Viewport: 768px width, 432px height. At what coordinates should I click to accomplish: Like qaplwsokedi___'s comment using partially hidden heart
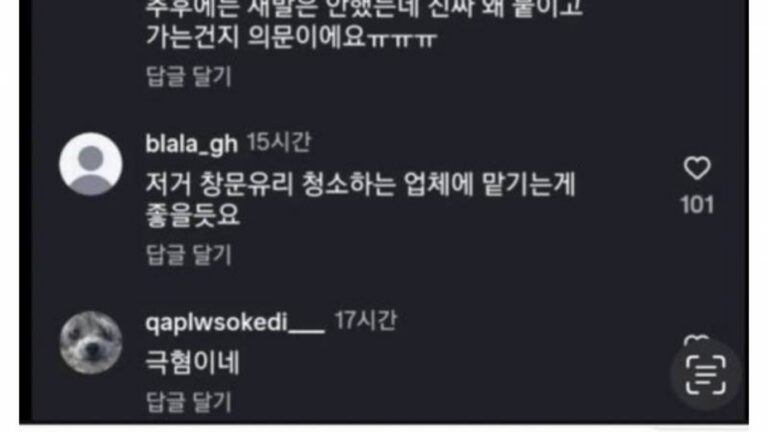(696, 339)
